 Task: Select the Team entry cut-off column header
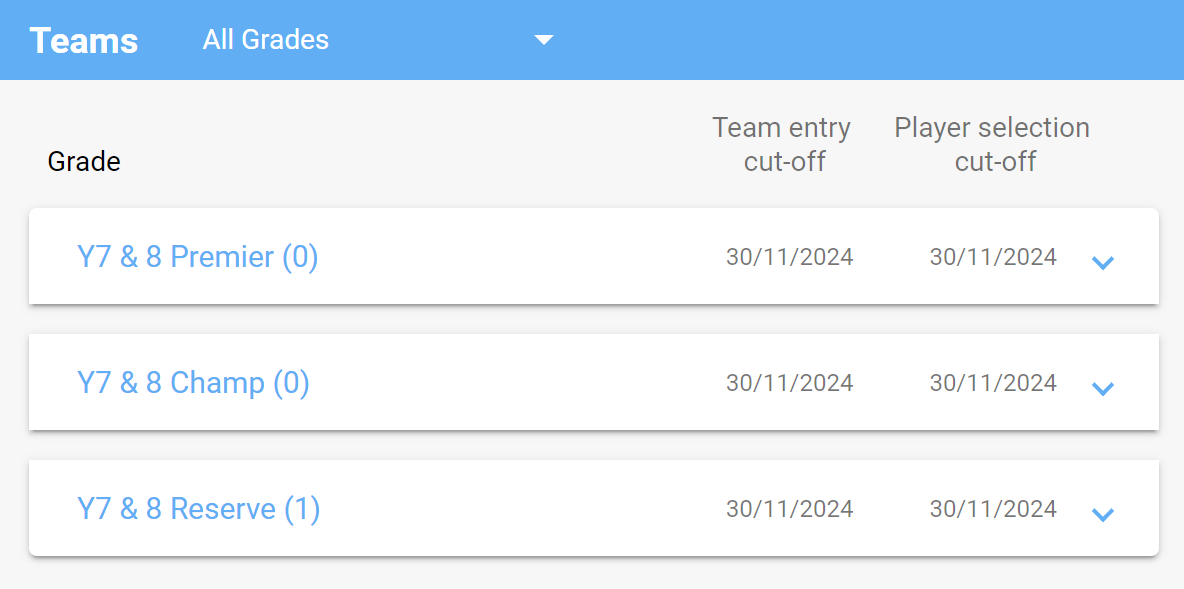pyautogui.click(x=782, y=144)
